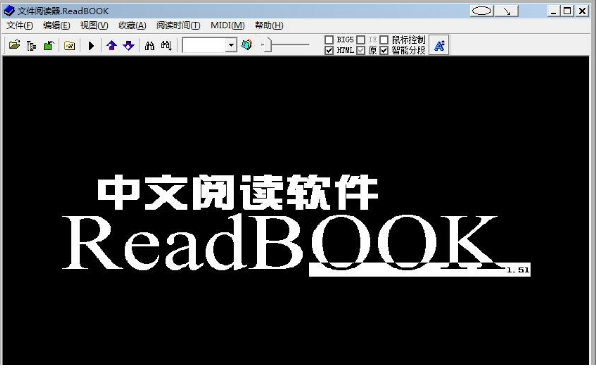Open the 文件(F) menu

(x=20, y=25)
